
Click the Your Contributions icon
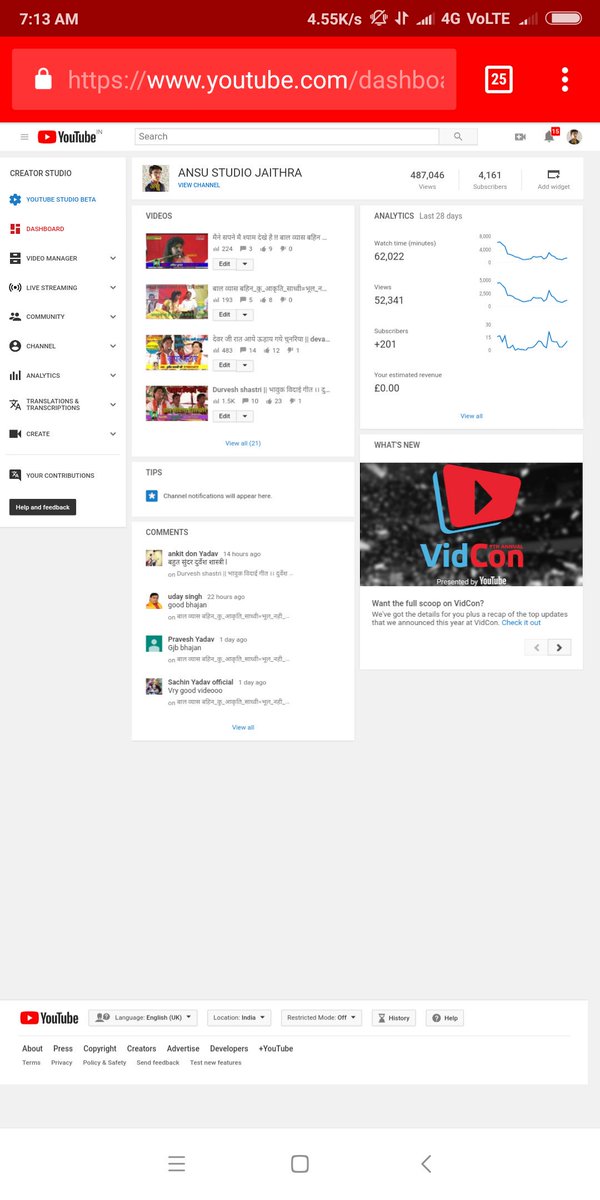[15, 475]
